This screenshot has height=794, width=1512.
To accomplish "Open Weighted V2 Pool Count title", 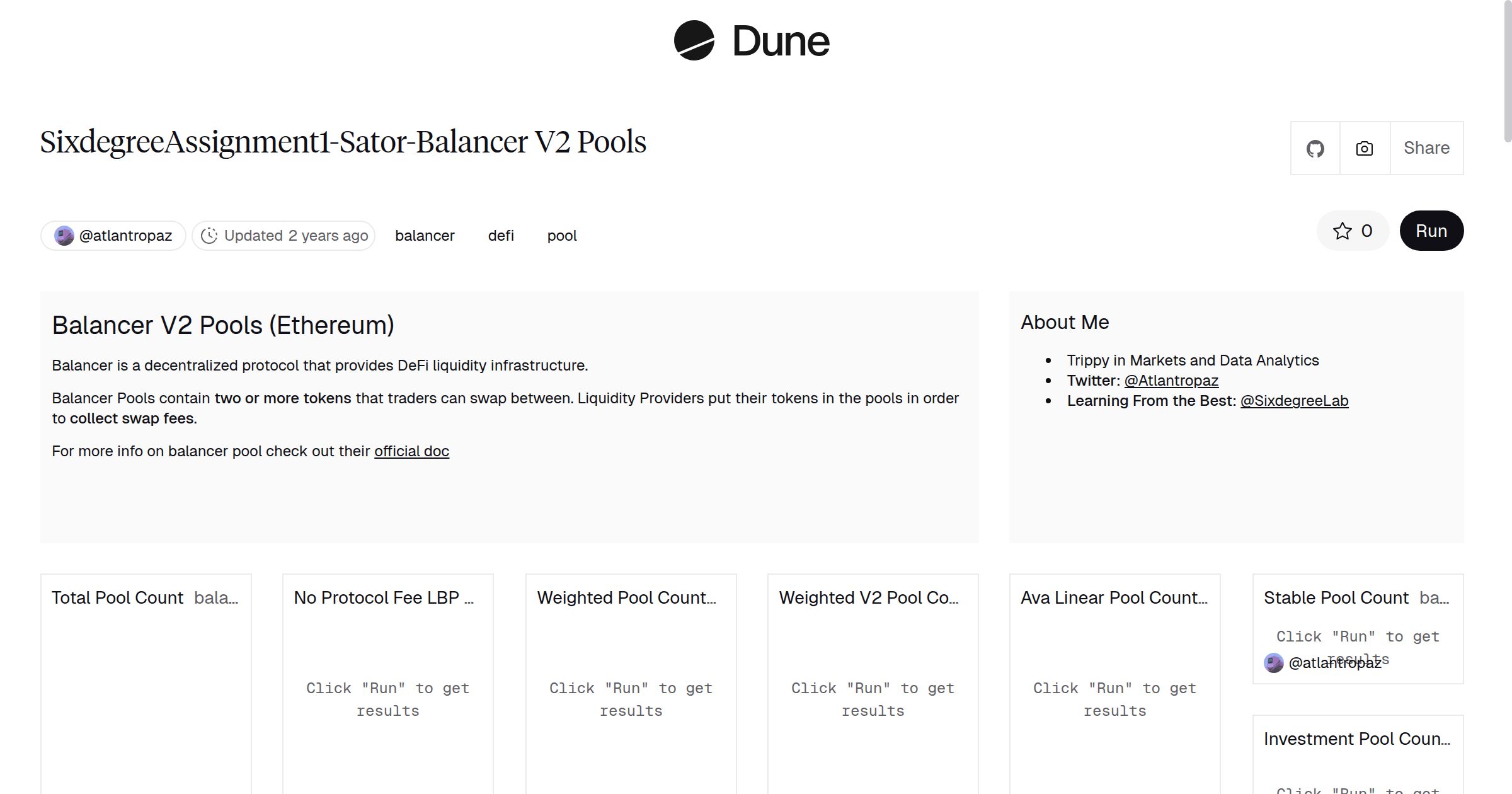I will coord(868,598).
